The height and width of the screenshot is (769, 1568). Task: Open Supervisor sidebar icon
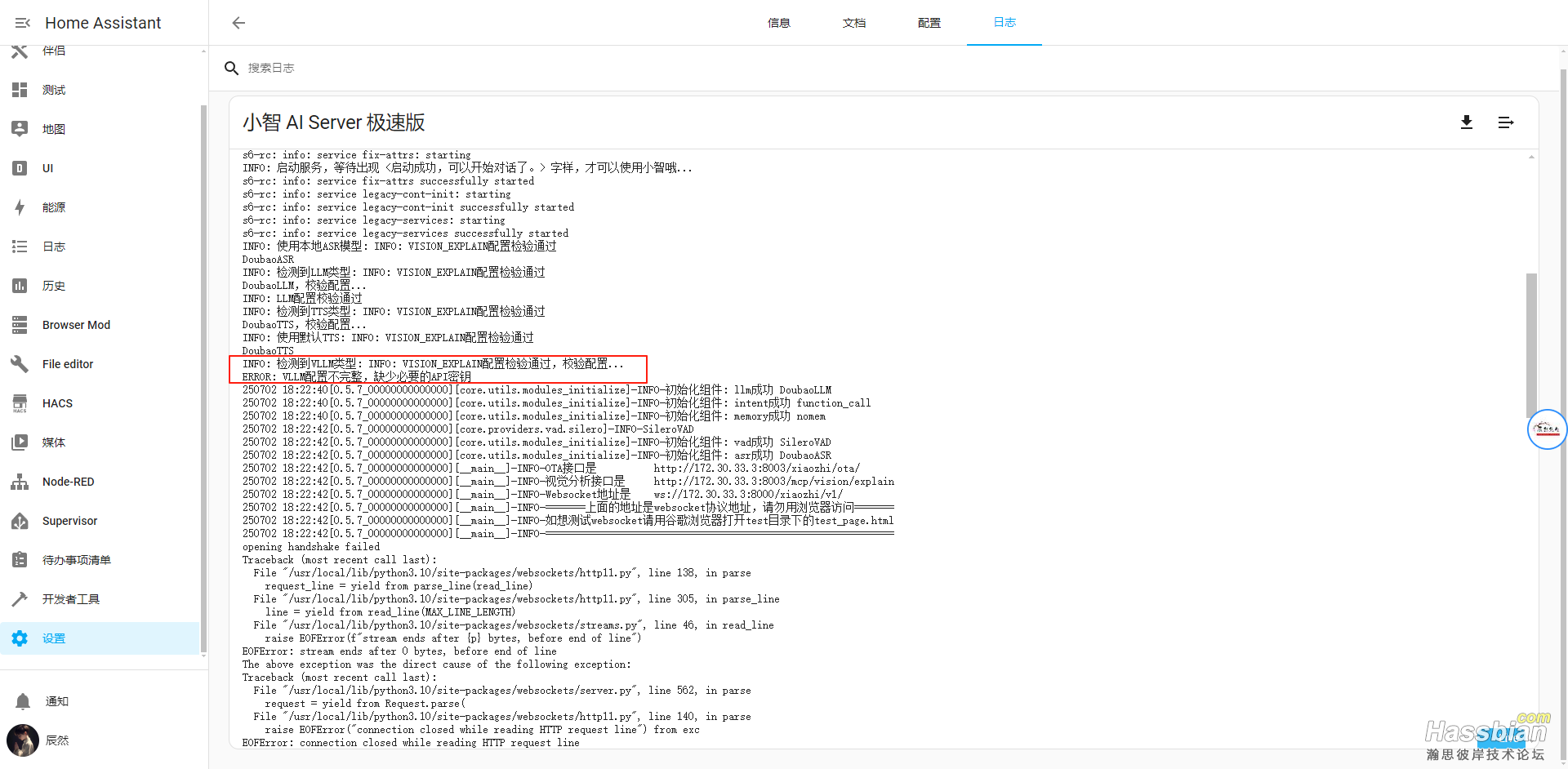(20, 521)
